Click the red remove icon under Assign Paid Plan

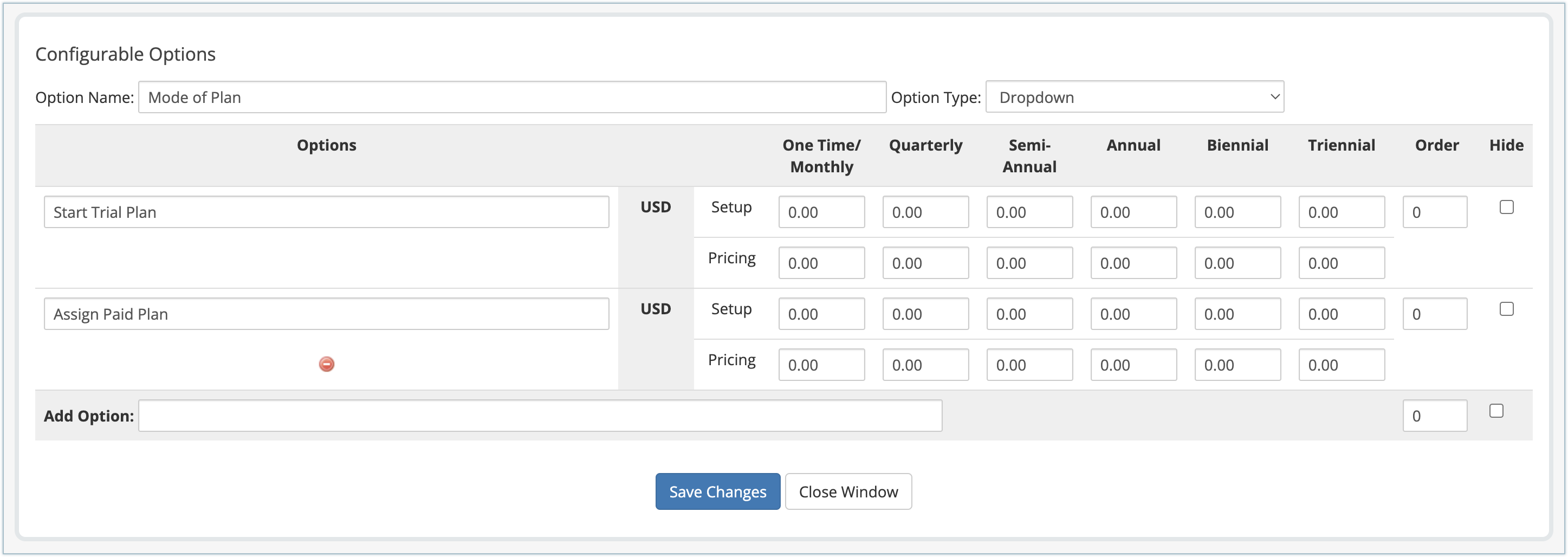point(326,364)
